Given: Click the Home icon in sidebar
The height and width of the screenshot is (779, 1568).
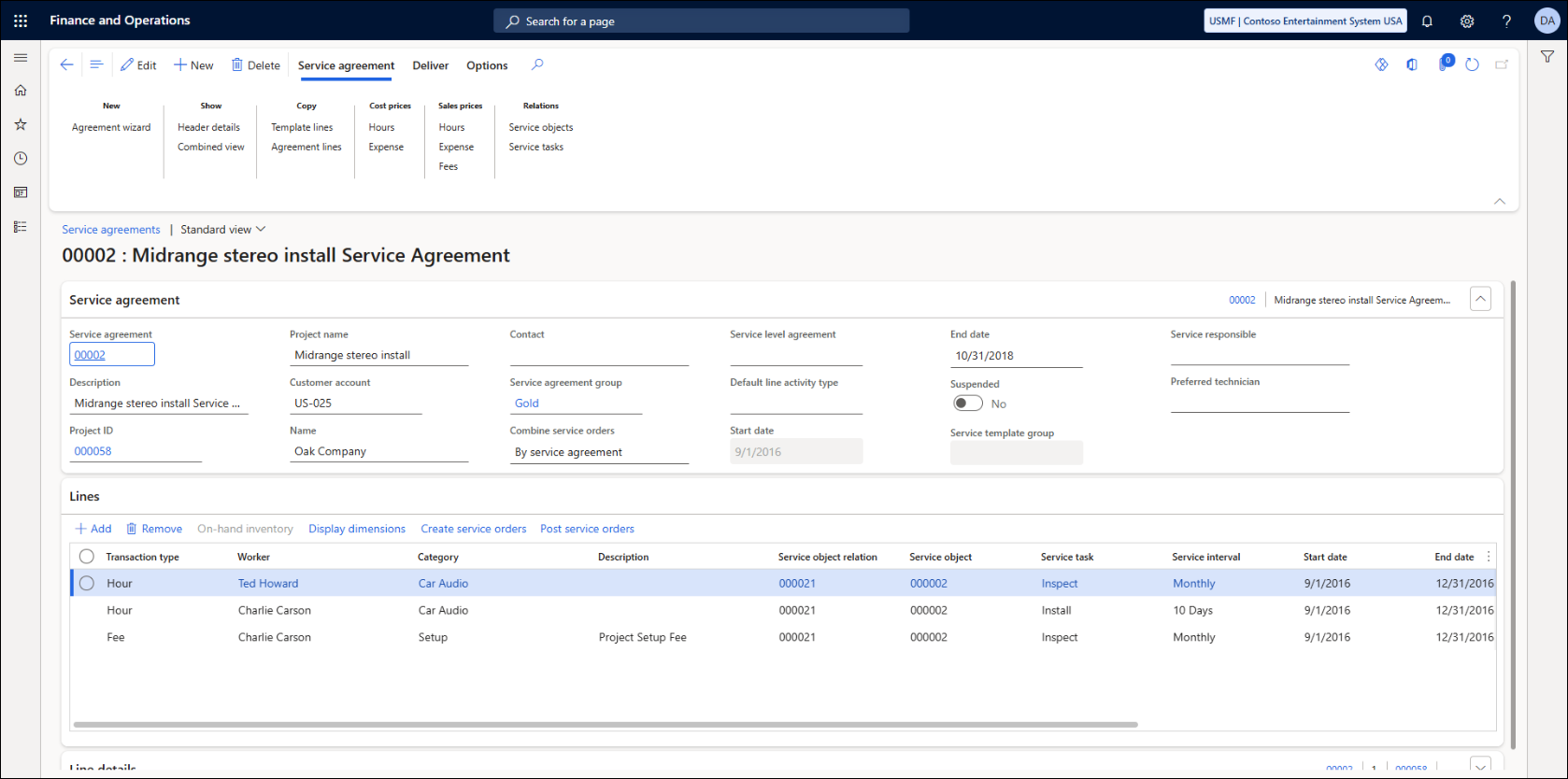Looking at the screenshot, I should [21, 91].
